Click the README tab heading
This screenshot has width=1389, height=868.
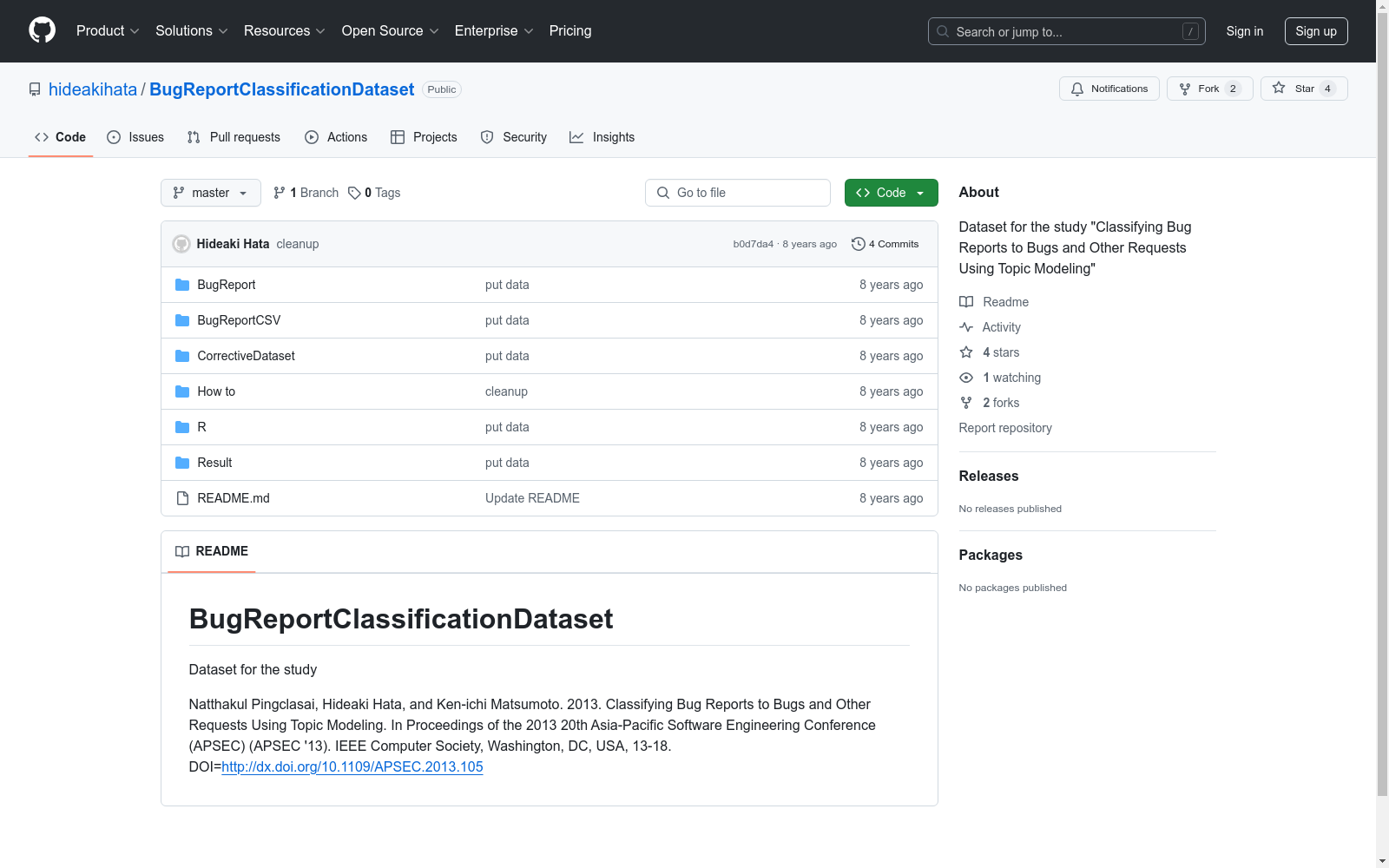[212, 551]
